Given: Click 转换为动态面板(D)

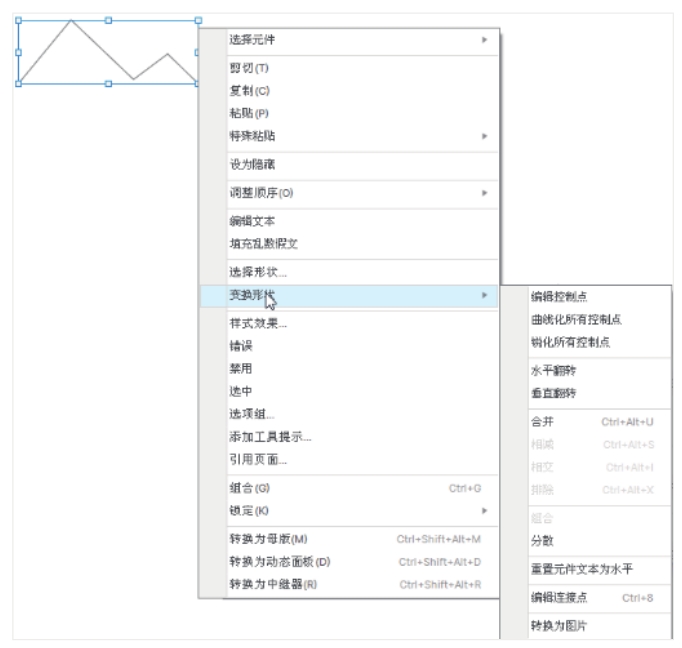Looking at the screenshot, I should pos(280,562).
